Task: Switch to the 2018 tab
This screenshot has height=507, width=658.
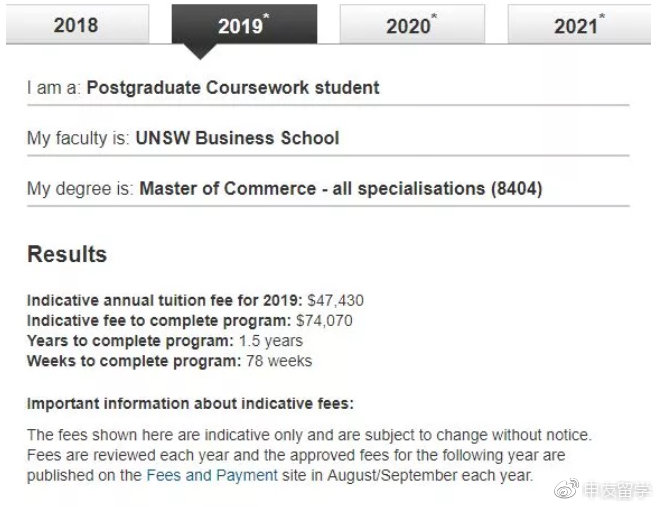Action: click(78, 24)
